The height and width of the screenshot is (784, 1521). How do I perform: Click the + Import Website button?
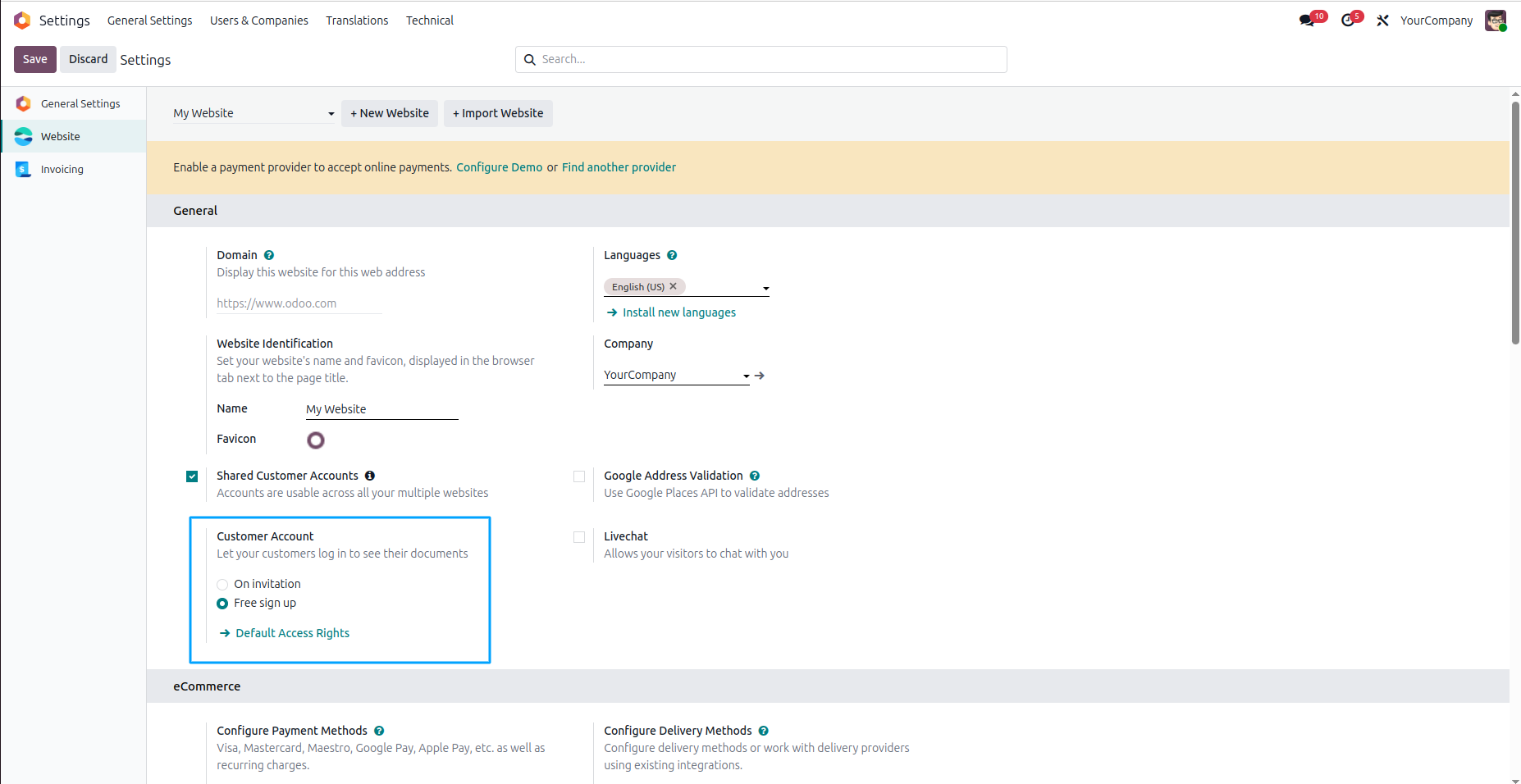(498, 113)
